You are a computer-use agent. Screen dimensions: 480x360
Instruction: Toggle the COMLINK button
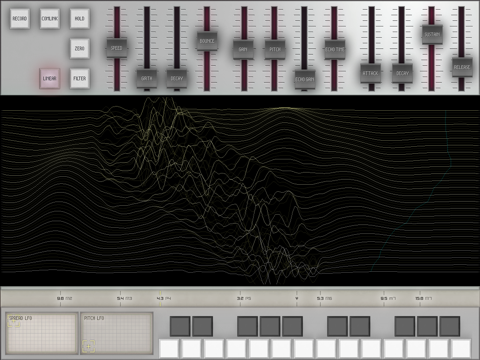pos(50,19)
